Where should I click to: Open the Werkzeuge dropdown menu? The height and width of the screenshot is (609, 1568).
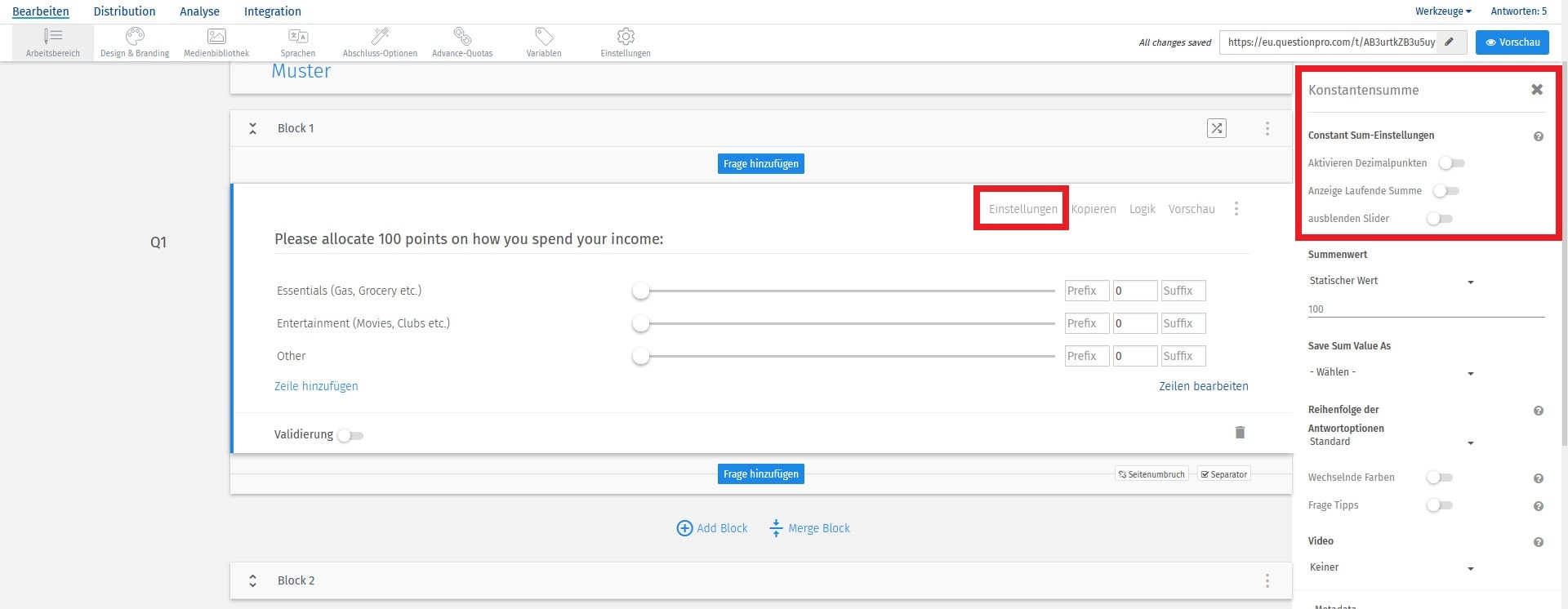(x=1443, y=11)
